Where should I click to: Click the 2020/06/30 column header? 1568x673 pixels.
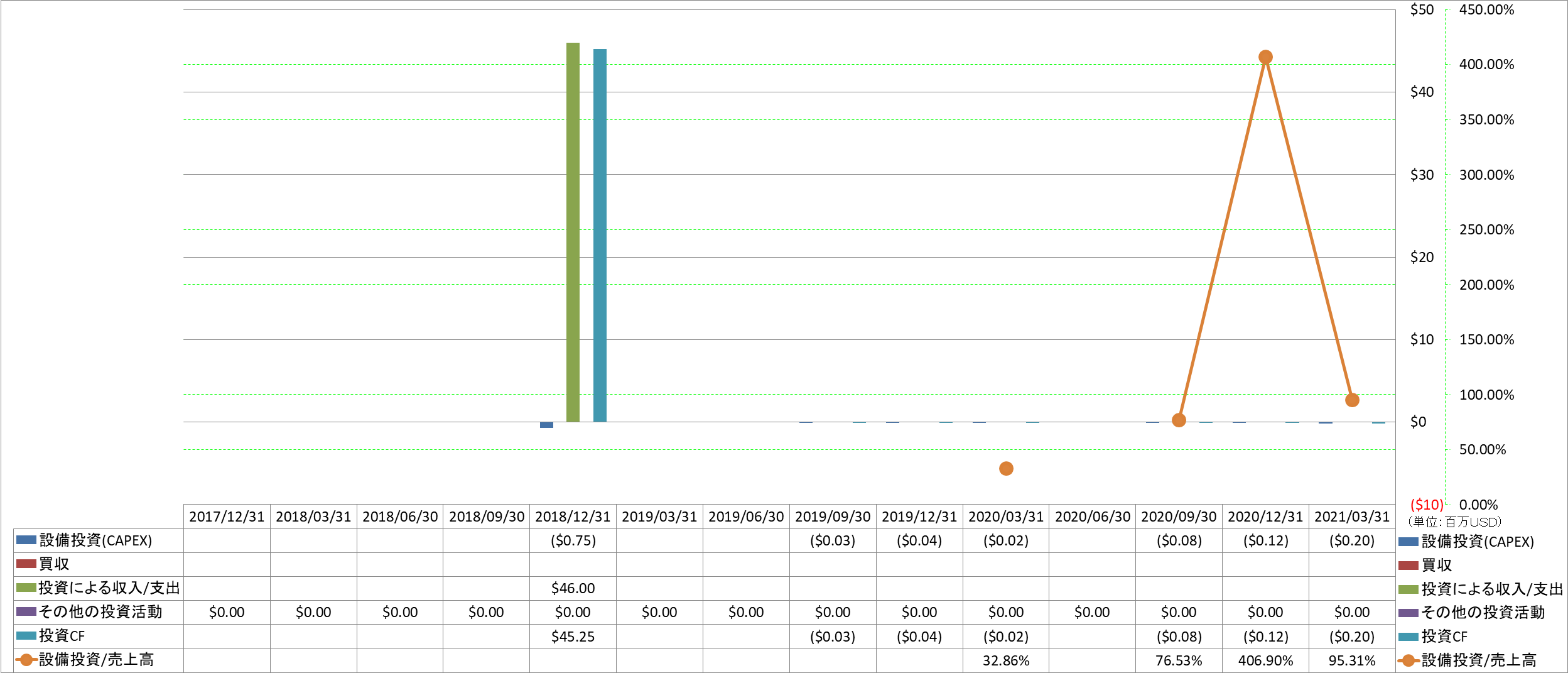[x=1093, y=517]
